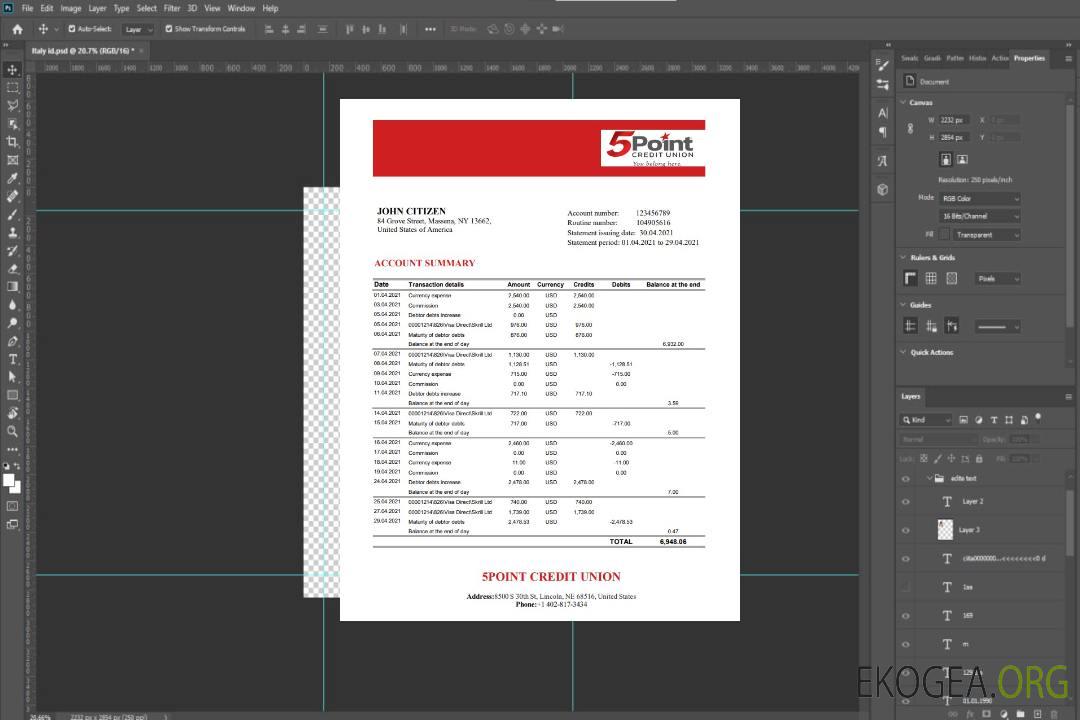Select the Rectangular Marquee tool
This screenshot has height=720, width=1080.
click(x=12, y=88)
